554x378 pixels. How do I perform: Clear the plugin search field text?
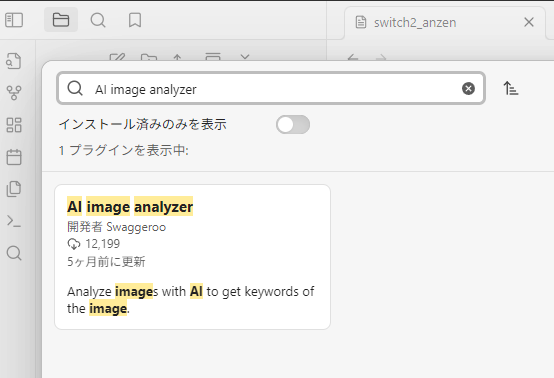468,88
